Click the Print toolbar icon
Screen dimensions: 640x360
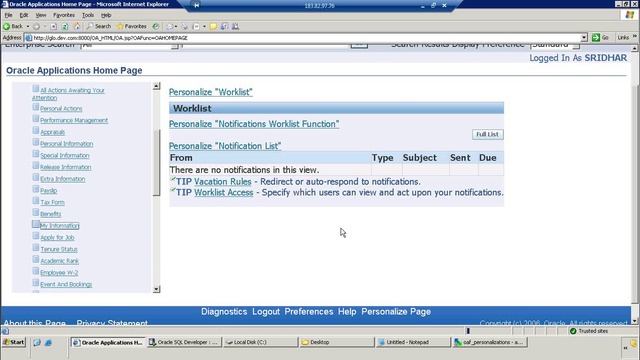click(x=184, y=26)
